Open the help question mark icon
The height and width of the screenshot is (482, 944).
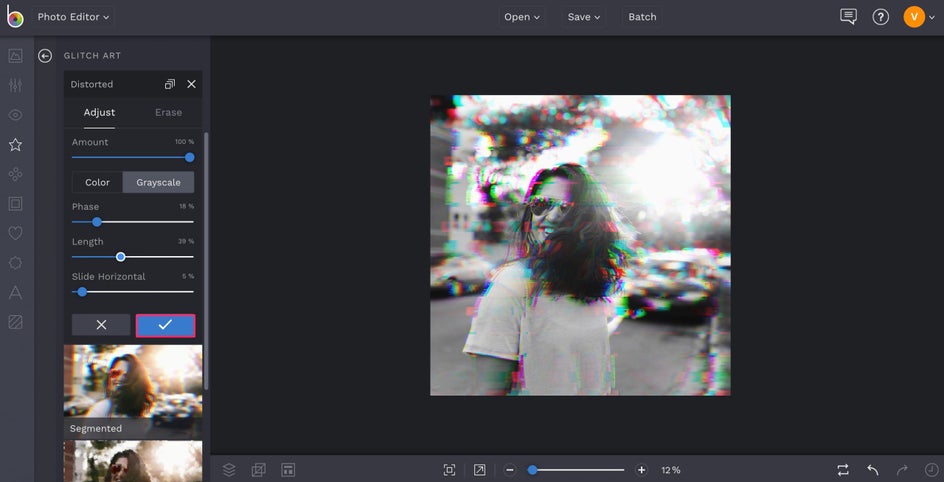880,17
